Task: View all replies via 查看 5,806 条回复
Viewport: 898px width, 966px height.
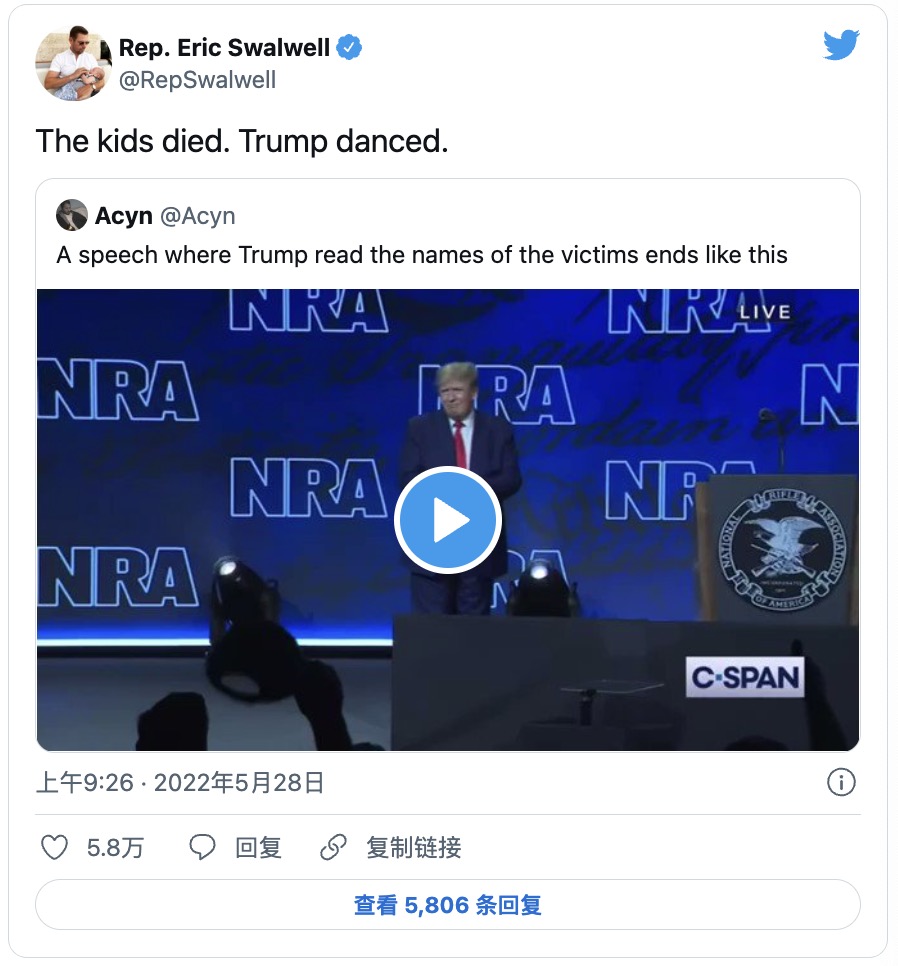Action: click(x=447, y=905)
